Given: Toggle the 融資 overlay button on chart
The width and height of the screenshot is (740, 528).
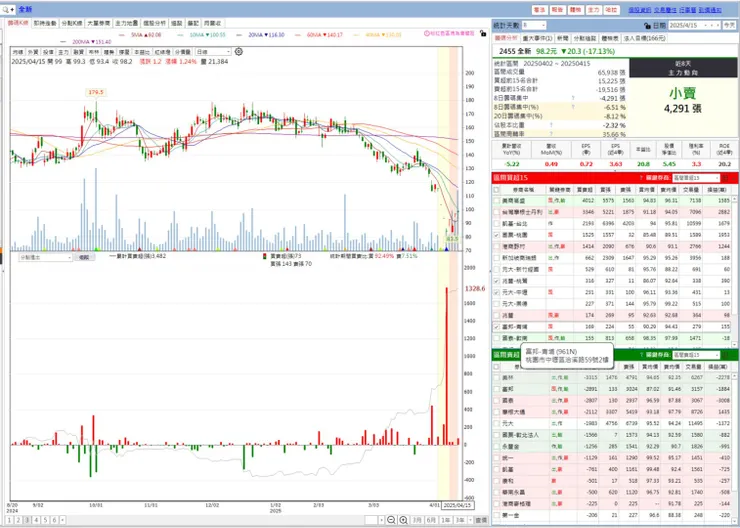Looking at the screenshot, I should pyautogui.click(x=78, y=52).
